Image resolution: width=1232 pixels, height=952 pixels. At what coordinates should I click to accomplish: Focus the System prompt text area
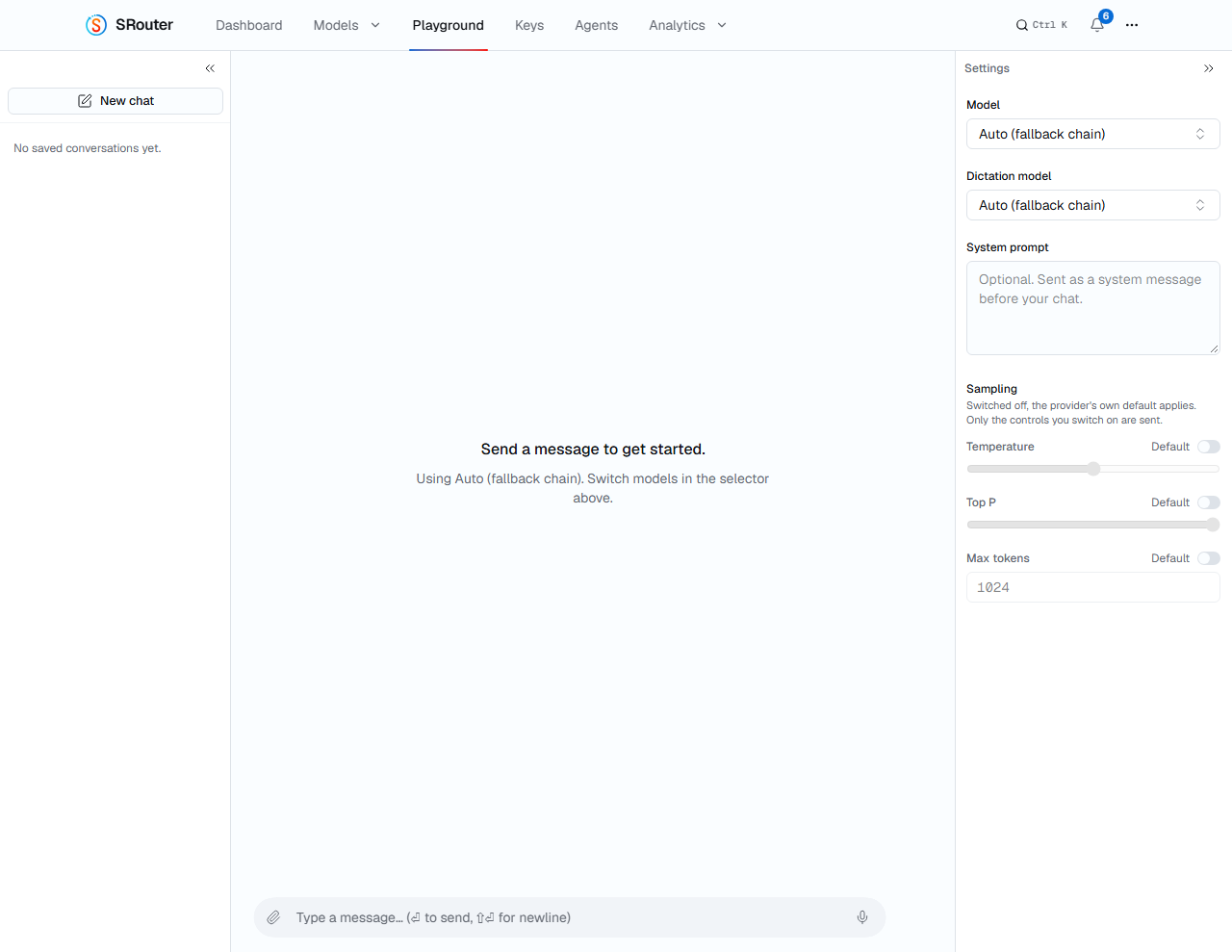pyautogui.click(x=1093, y=308)
